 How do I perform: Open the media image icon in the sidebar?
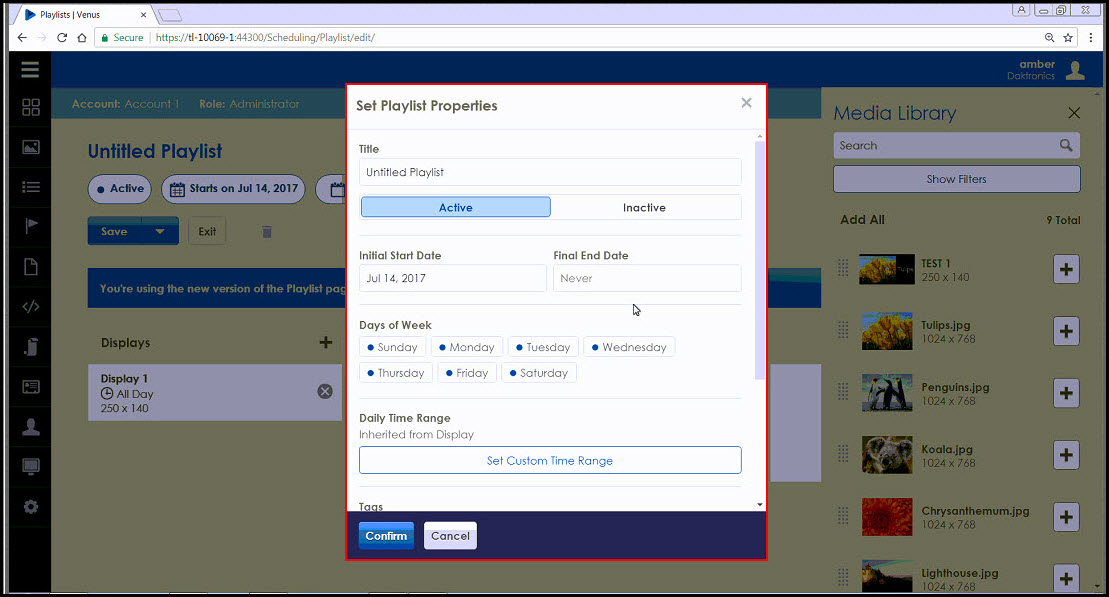click(31, 147)
